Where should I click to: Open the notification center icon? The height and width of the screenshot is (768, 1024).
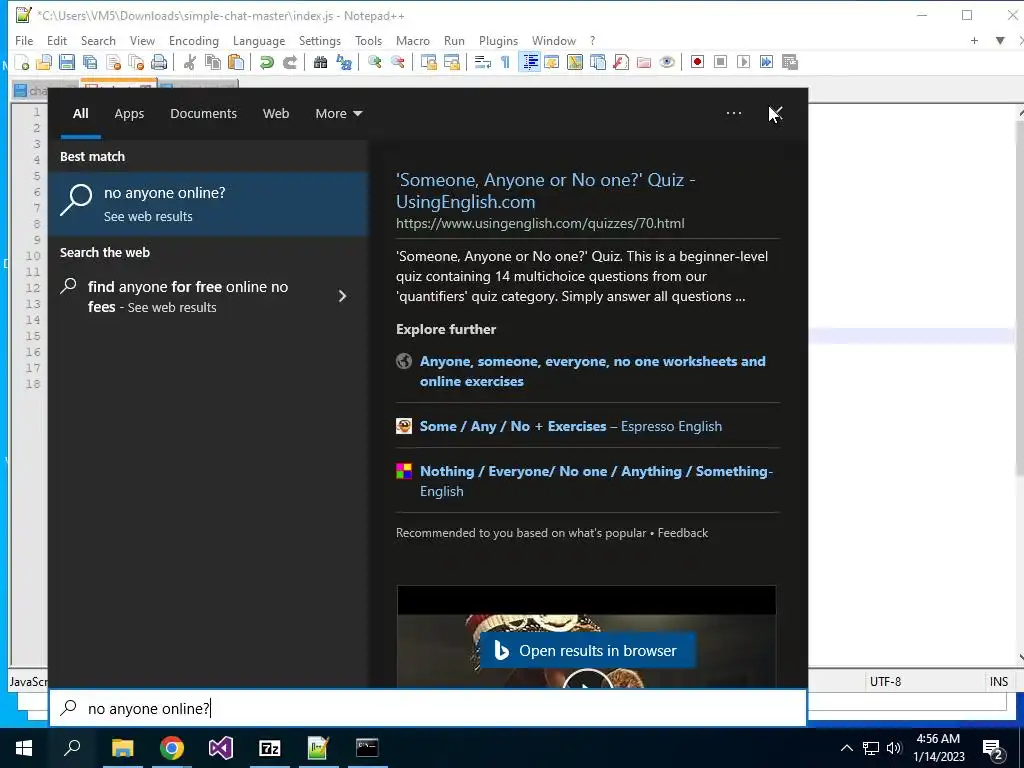coord(993,749)
